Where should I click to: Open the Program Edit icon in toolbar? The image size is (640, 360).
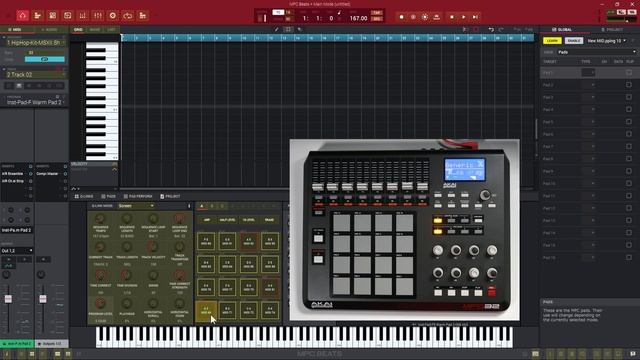pos(53,16)
